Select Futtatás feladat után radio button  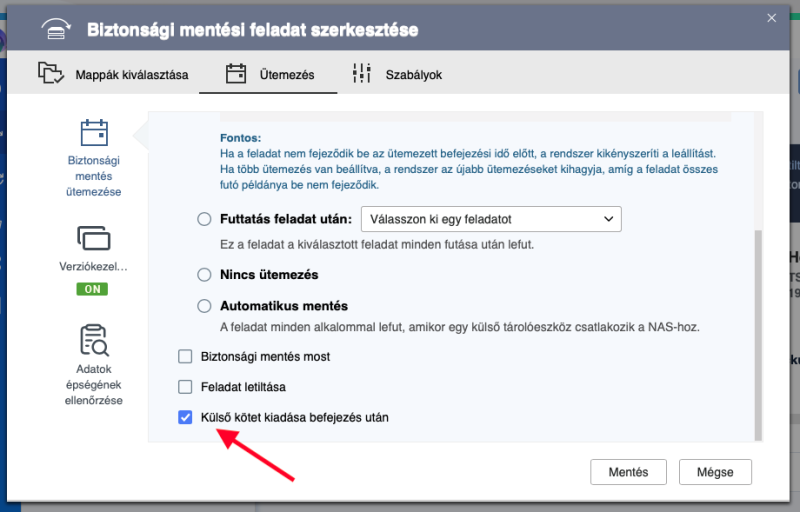tap(204, 219)
